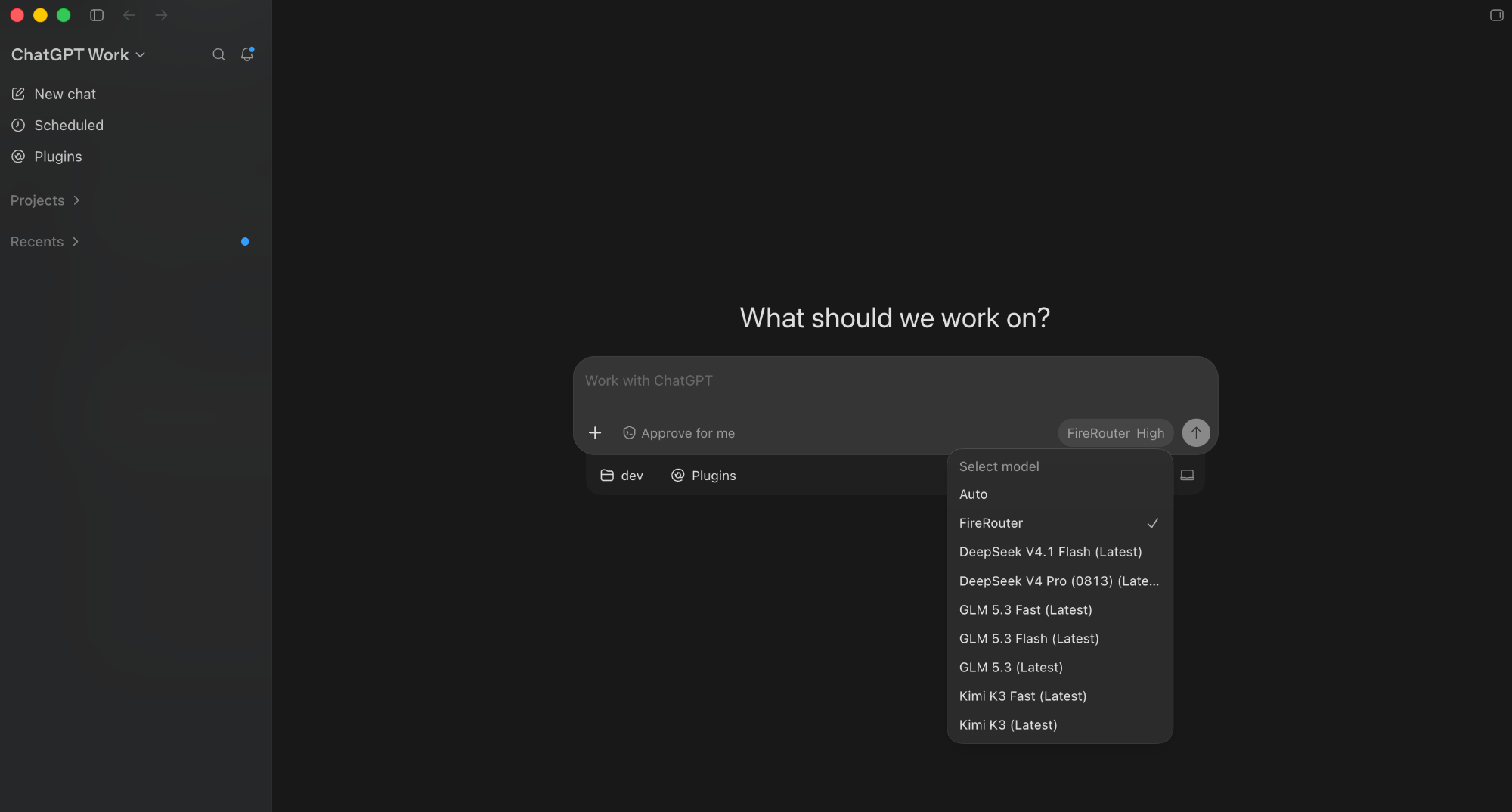Viewport: 1512px width, 812px height.
Task: Open the FireRouter High model selector
Action: pyautogui.click(x=1115, y=433)
